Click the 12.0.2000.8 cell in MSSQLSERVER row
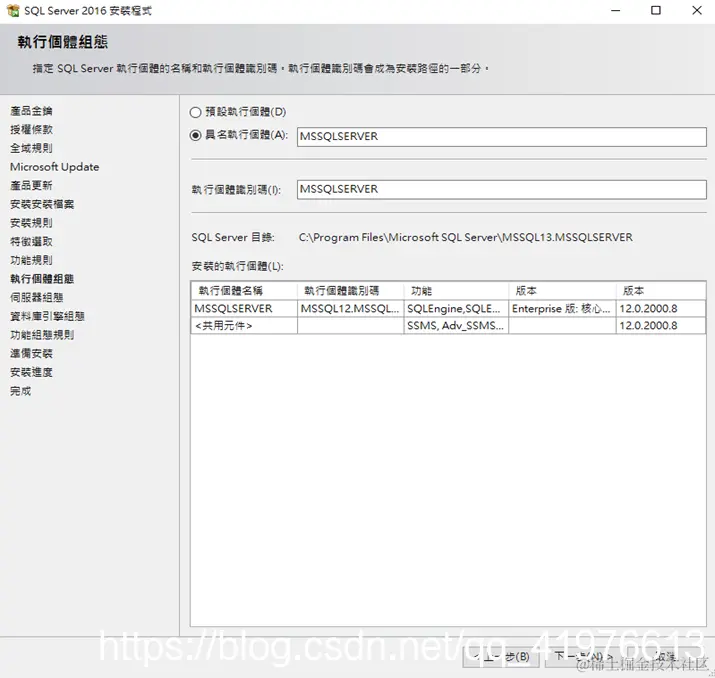Viewport: 715px width, 678px height. coord(660,309)
